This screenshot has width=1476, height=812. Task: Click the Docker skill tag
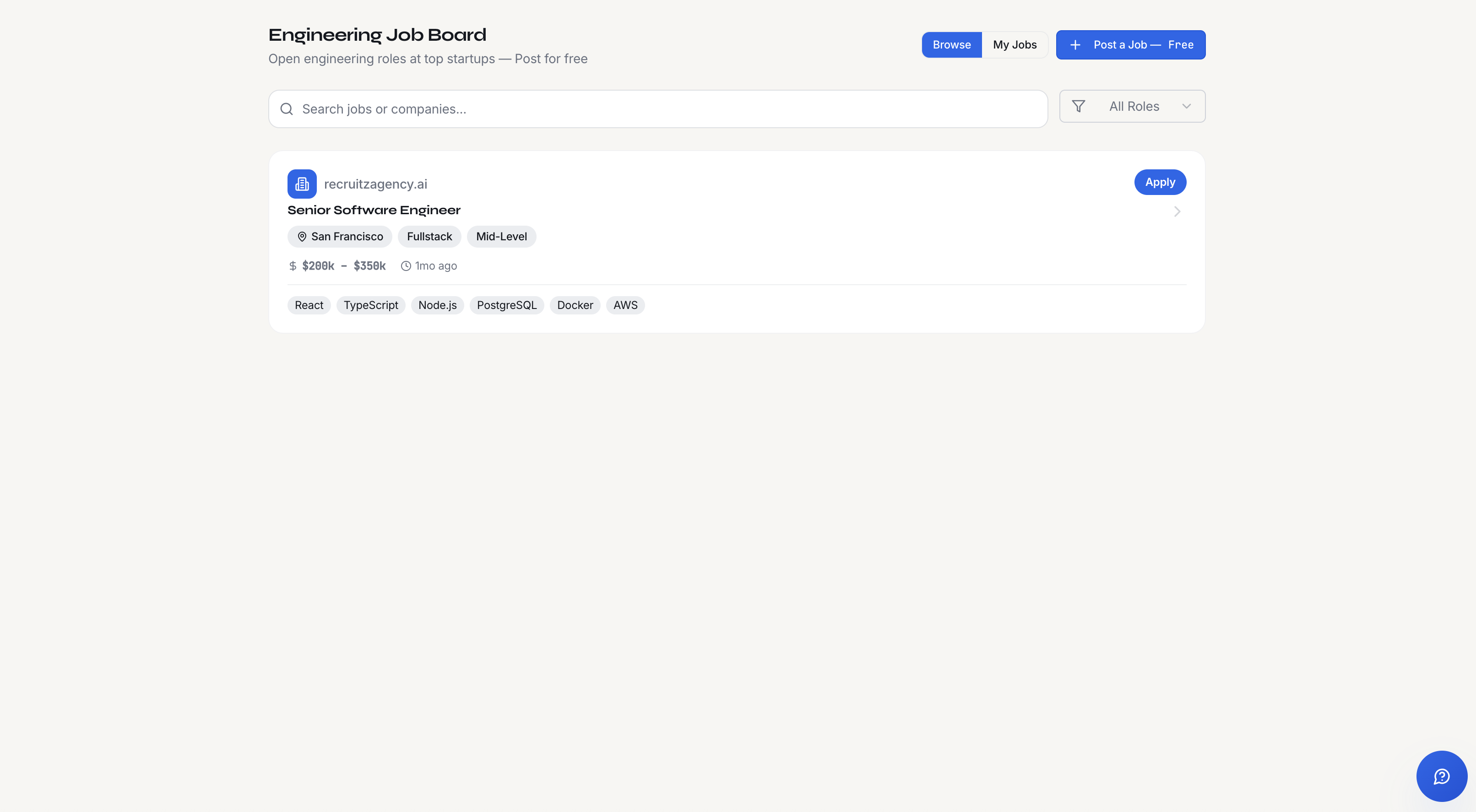[575, 305]
